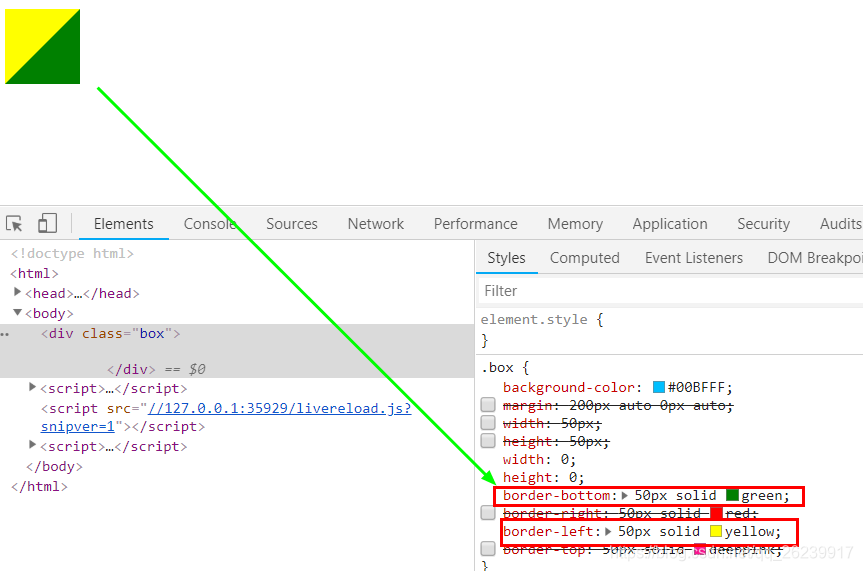863x571 pixels.
Task: Select the Styles sub-tab
Action: coord(506,258)
